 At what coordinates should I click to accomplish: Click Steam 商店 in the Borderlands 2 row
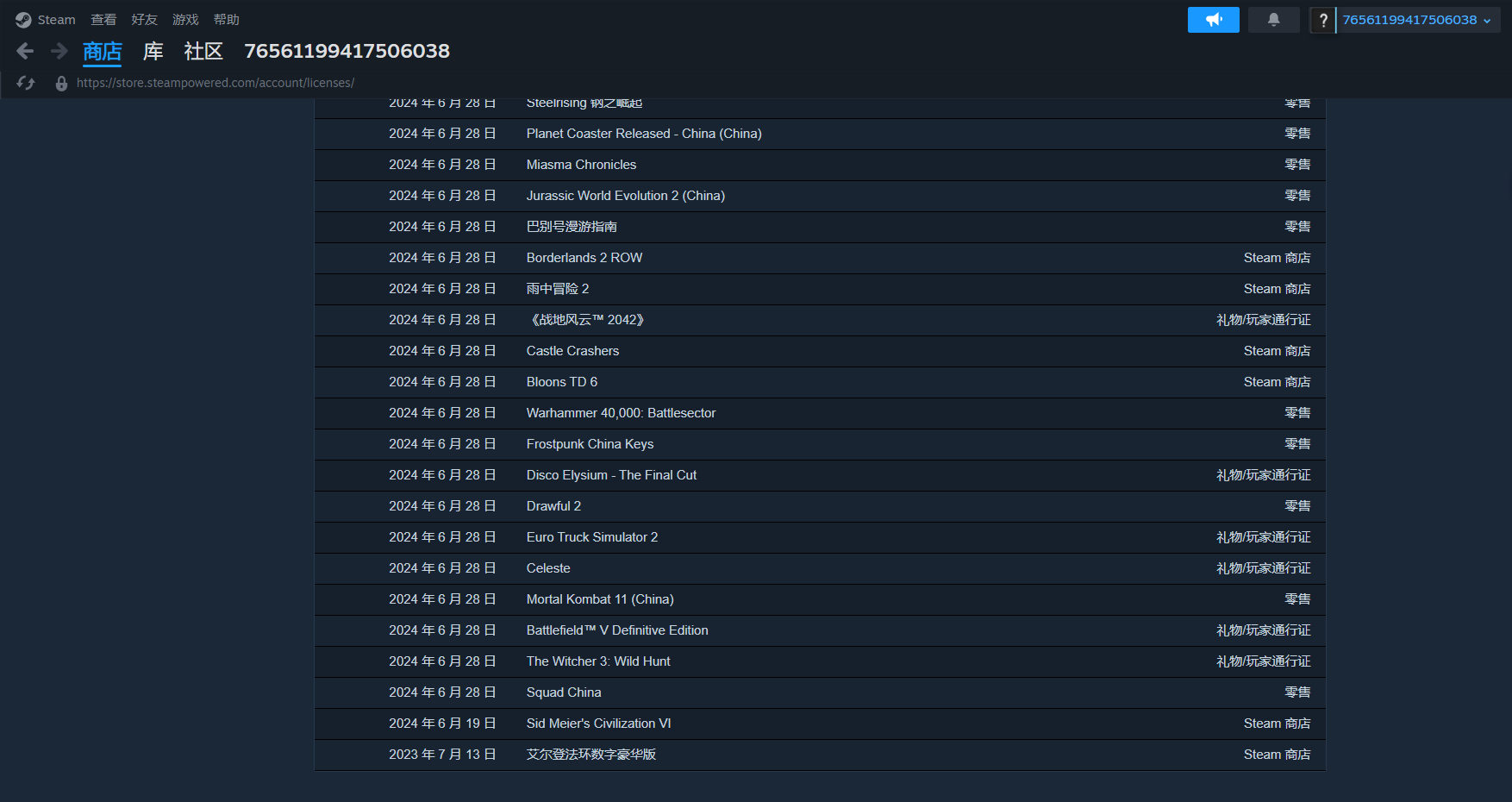coord(1277,258)
